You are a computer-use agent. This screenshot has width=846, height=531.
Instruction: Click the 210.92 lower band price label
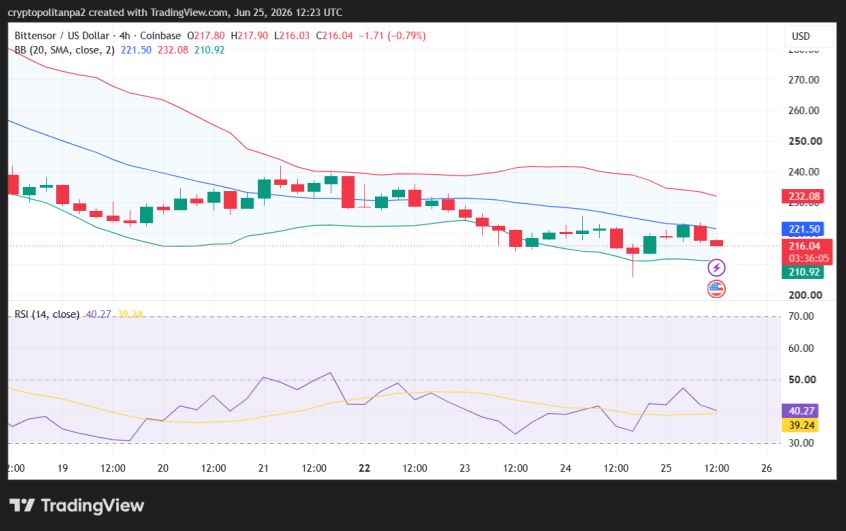click(803, 272)
